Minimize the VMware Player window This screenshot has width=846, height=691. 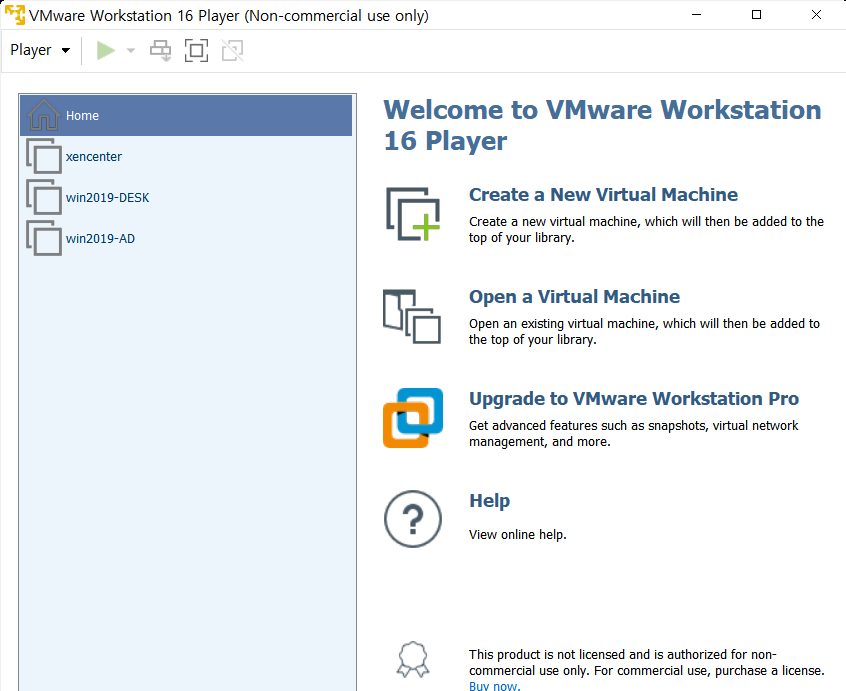[x=697, y=15]
